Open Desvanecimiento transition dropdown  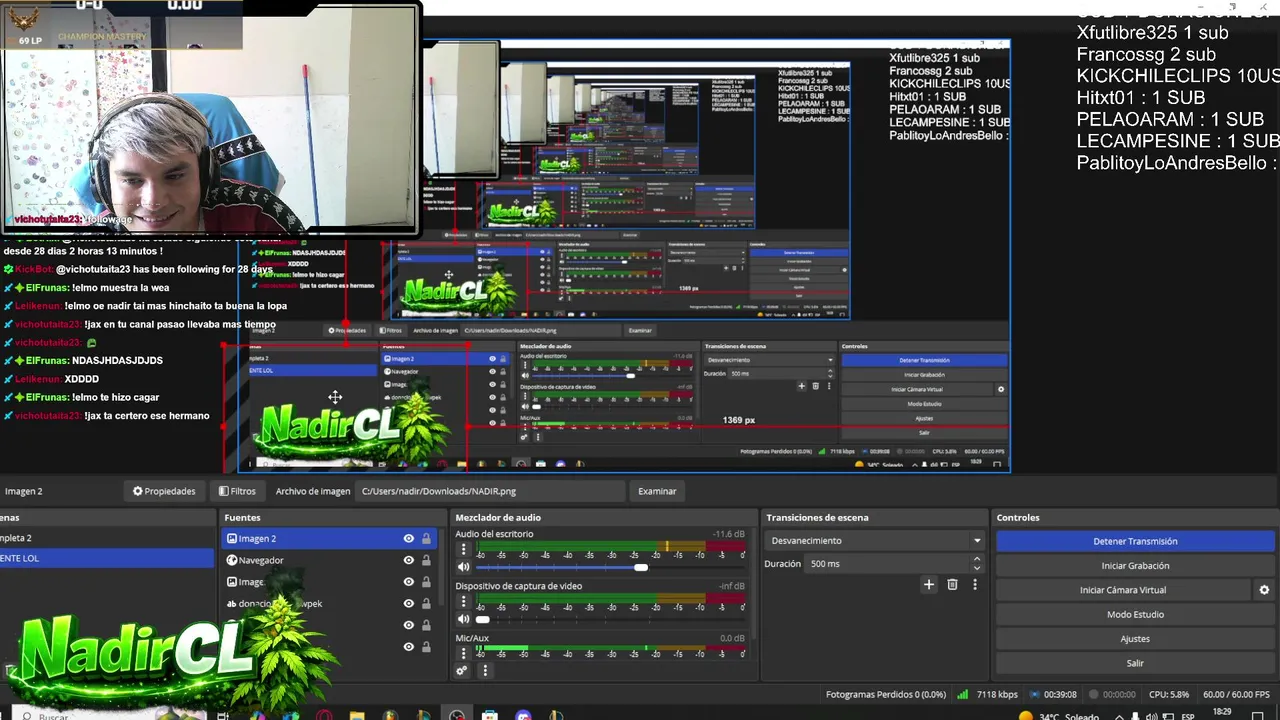pos(875,540)
